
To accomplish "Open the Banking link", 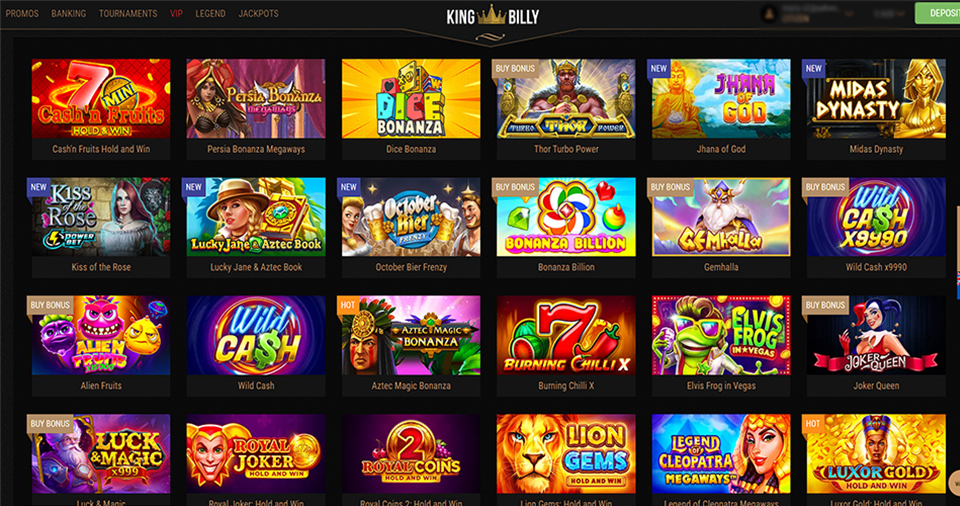I will pos(69,13).
